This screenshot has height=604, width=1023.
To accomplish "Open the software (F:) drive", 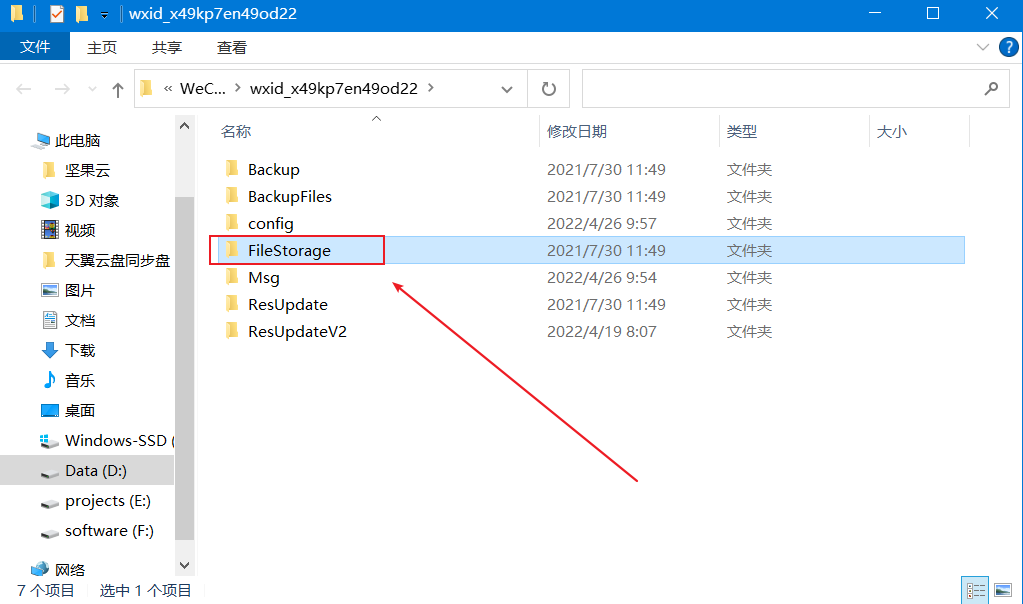I will [x=109, y=530].
